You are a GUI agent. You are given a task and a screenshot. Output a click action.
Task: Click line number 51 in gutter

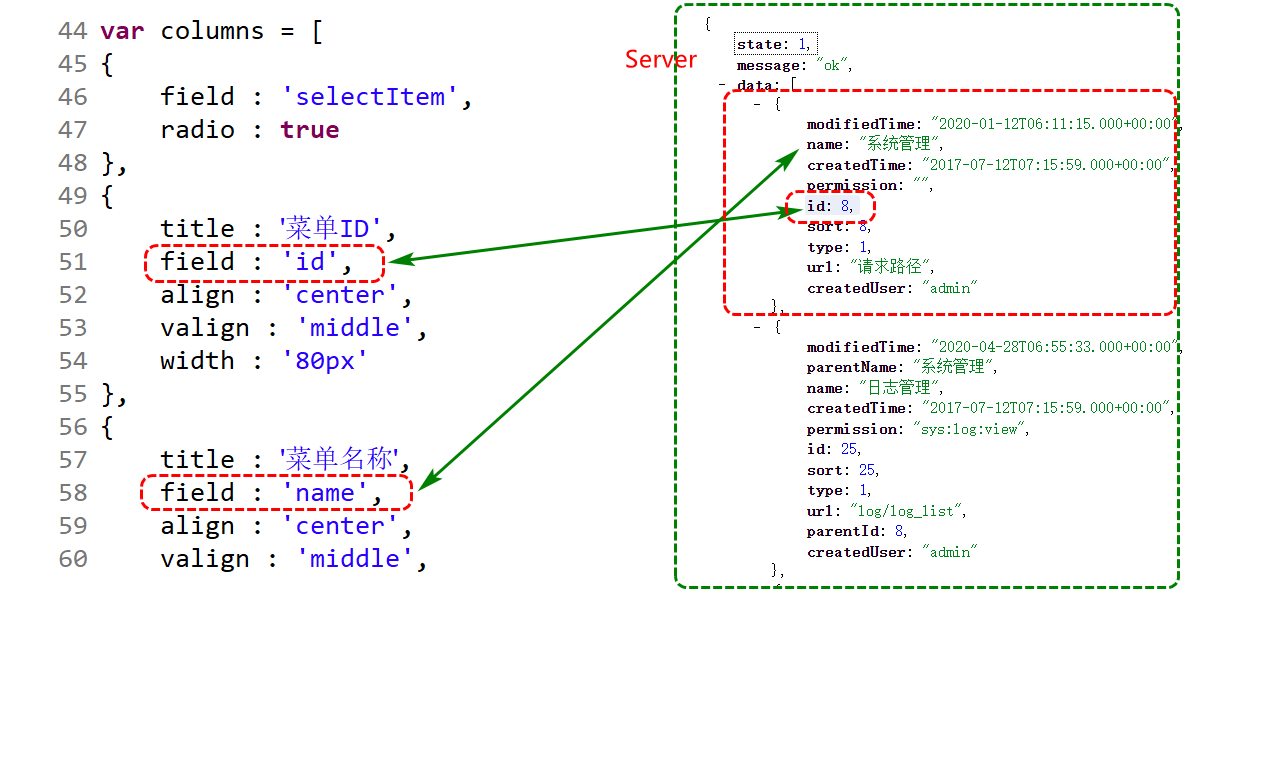pos(73,262)
